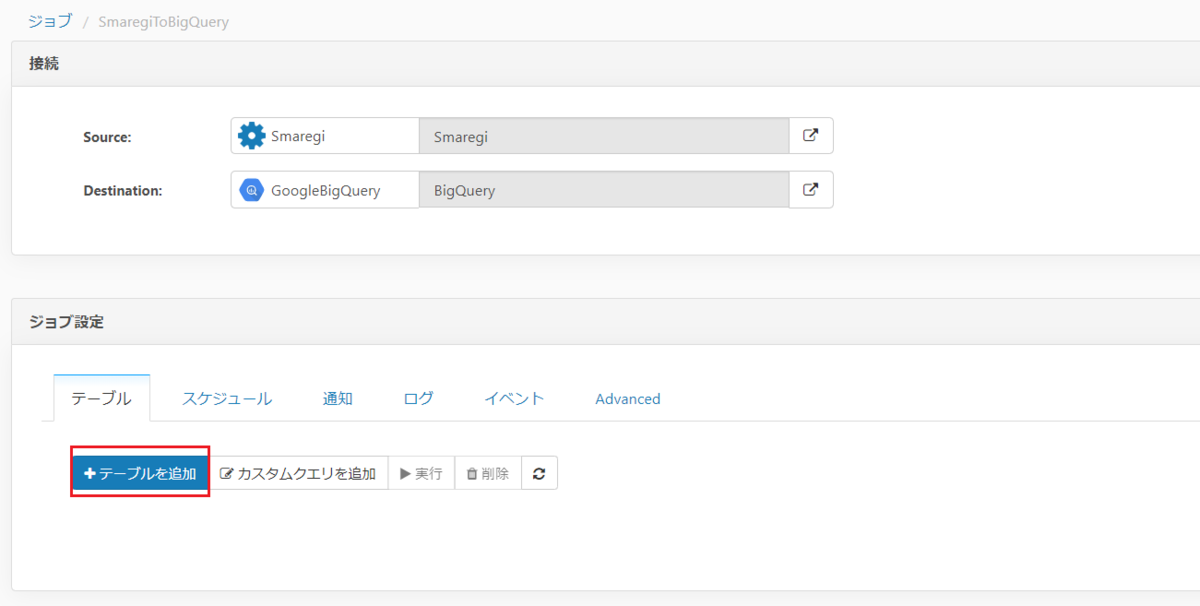Click the BigQuery destination connection name field
The width and height of the screenshot is (1200, 606).
[x=604, y=189]
